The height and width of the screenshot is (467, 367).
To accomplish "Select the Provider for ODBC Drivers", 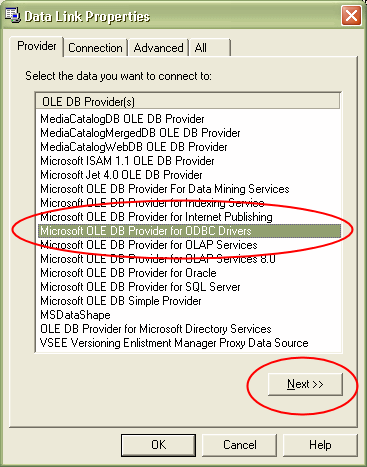I will click(x=189, y=231).
